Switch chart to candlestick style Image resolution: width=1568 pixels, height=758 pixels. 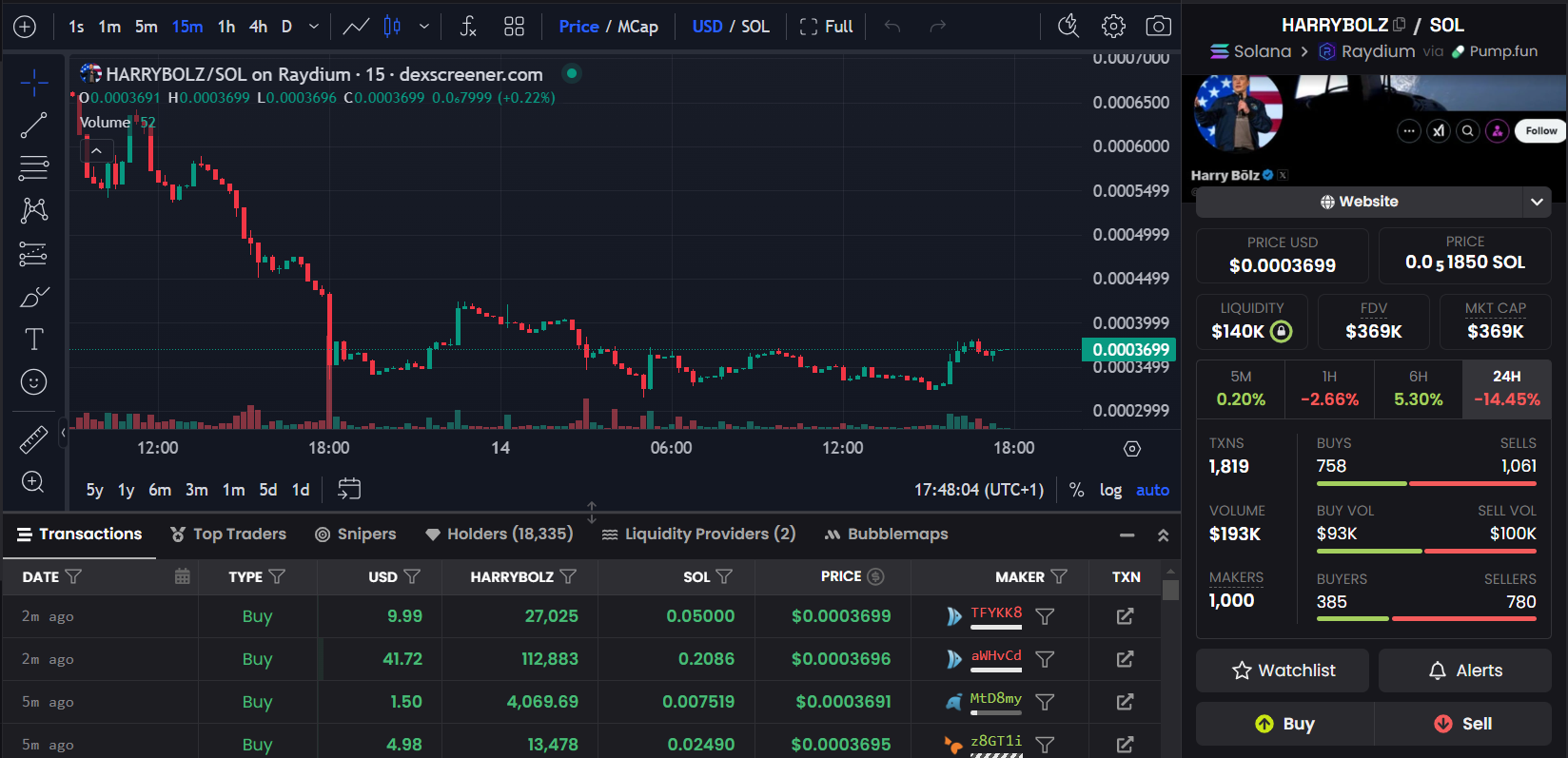coord(392,27)
